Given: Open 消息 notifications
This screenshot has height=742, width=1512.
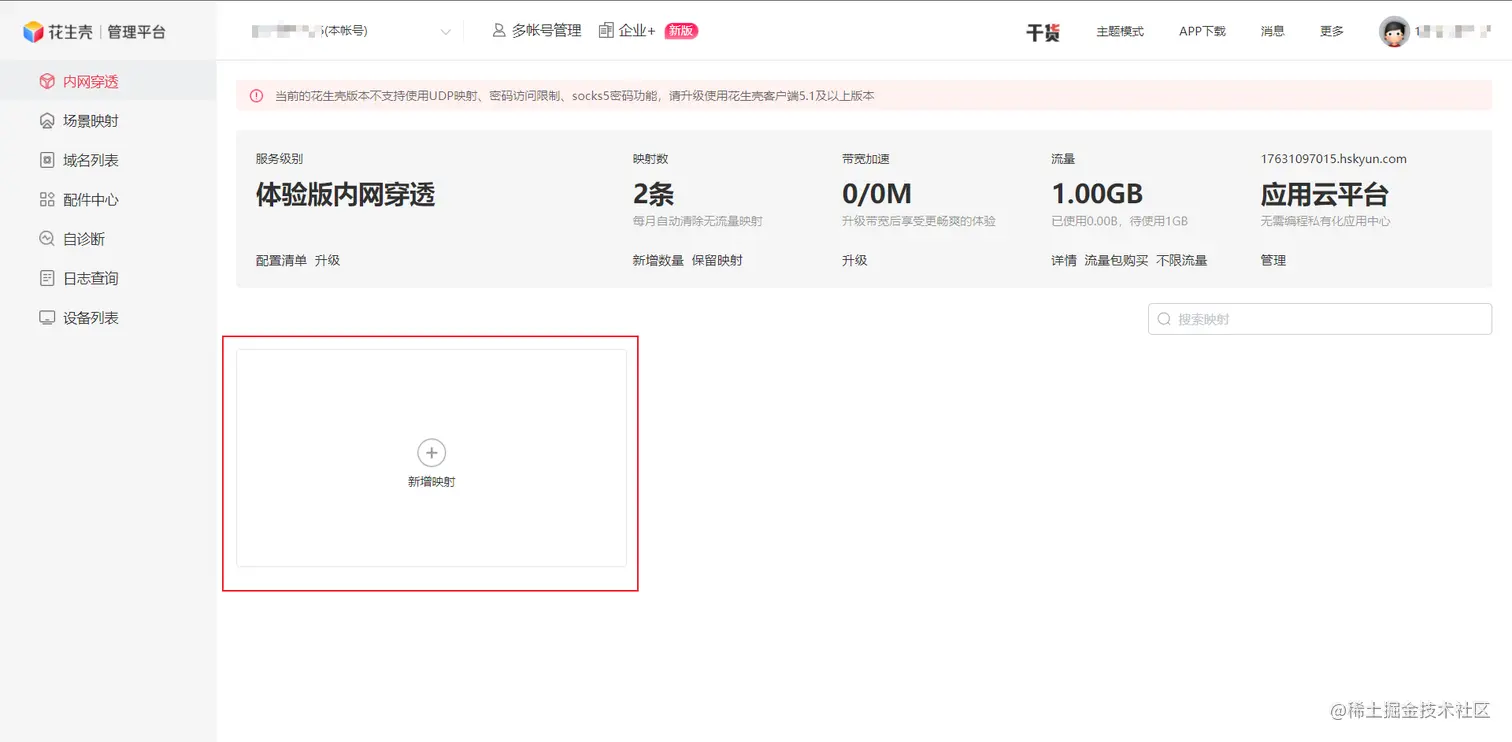Looking at the screenshot, I should [1273, 32].
